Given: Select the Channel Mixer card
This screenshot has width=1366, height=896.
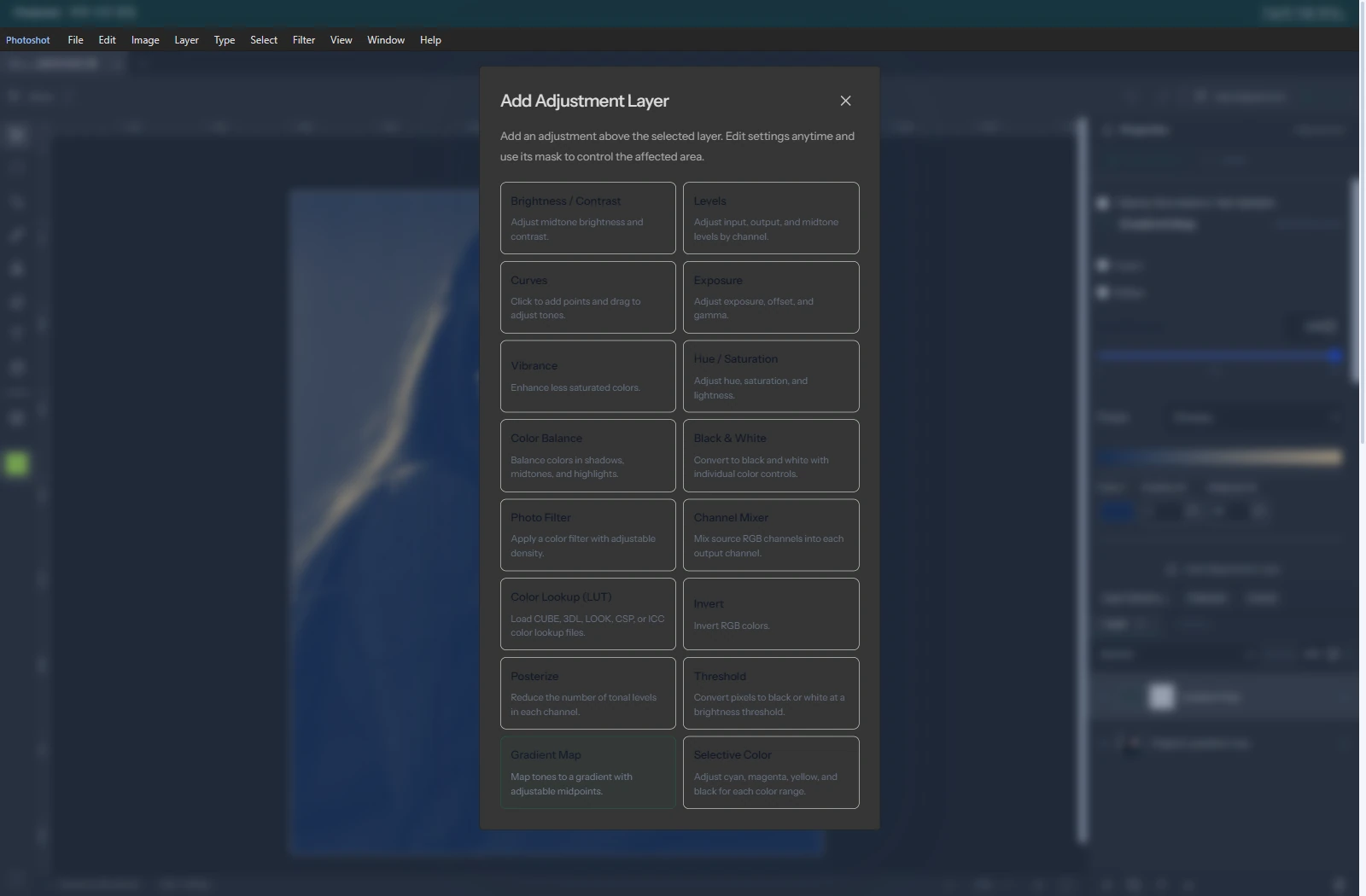Looking at the screenshot, I should point(771,535).
